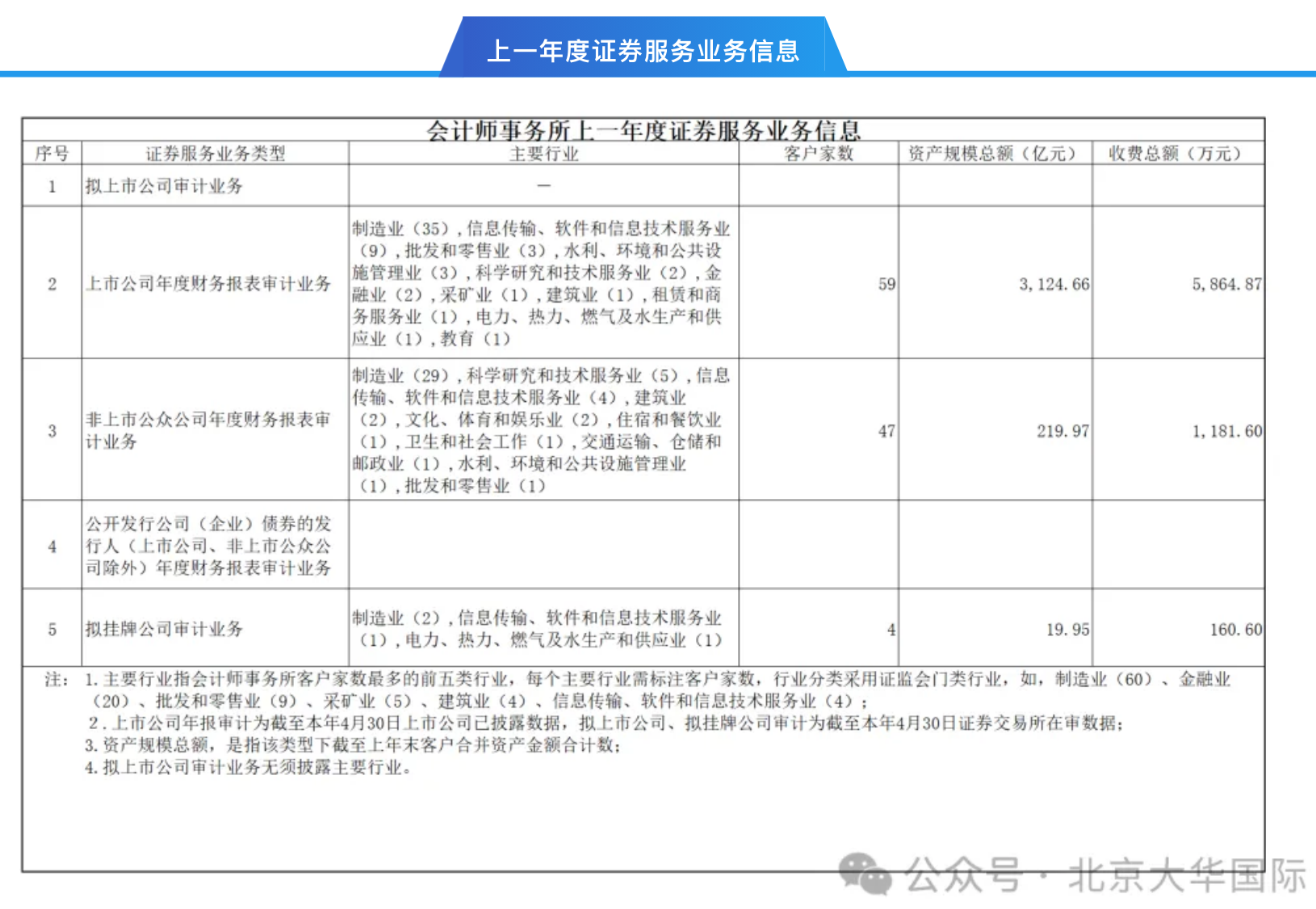The width and height of the screenshot is (1316, 909).
Task: Click the 拟上市公司审计业务 cell
Action: (x=164, y=186)
